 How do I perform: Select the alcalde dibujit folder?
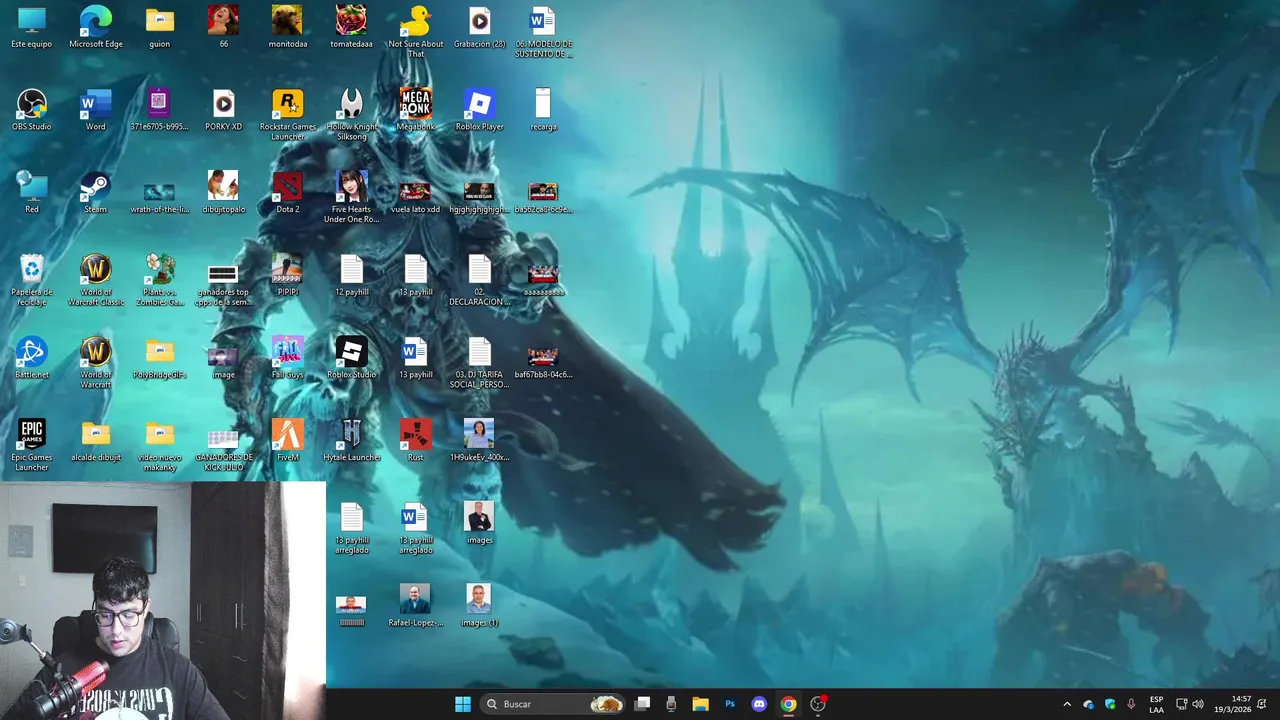coord(96,440)
